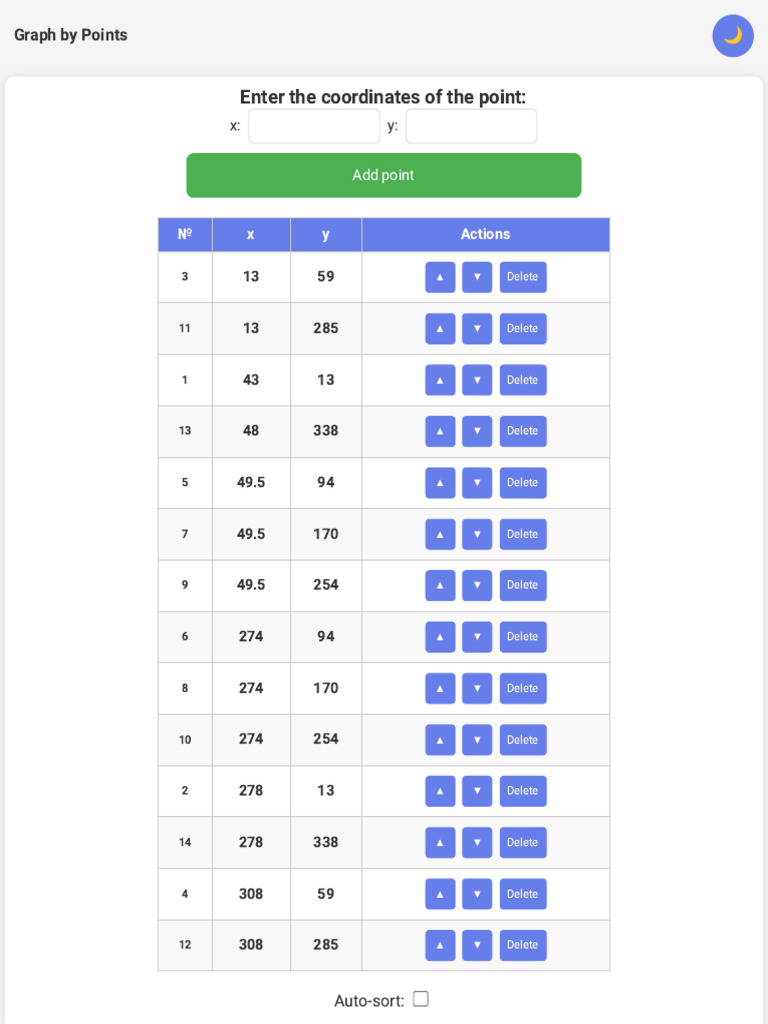Toggle dark mode with moon icon

733,36
